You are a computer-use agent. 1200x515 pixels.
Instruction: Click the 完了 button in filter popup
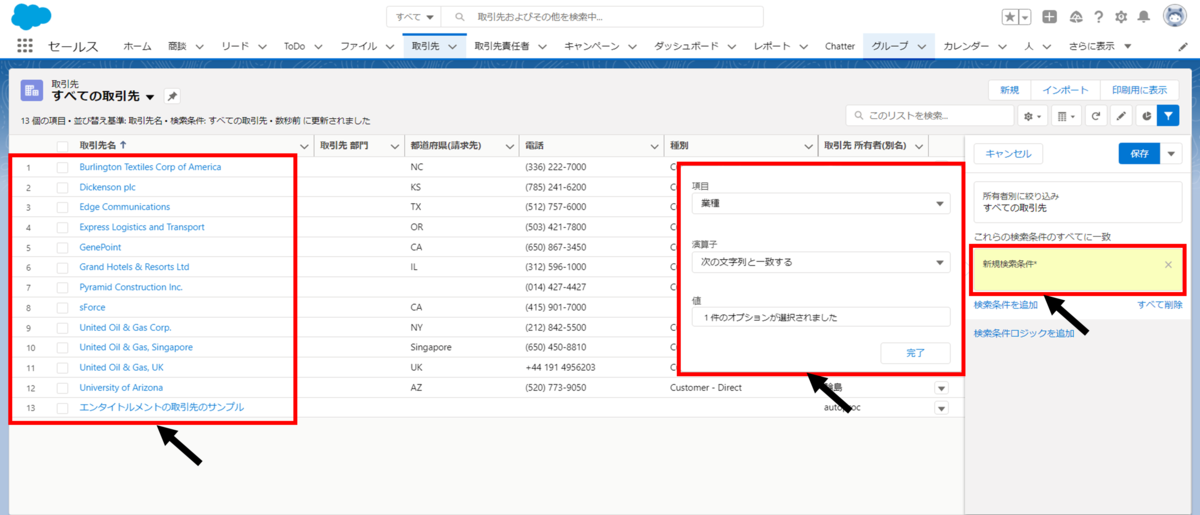(915, 353)
